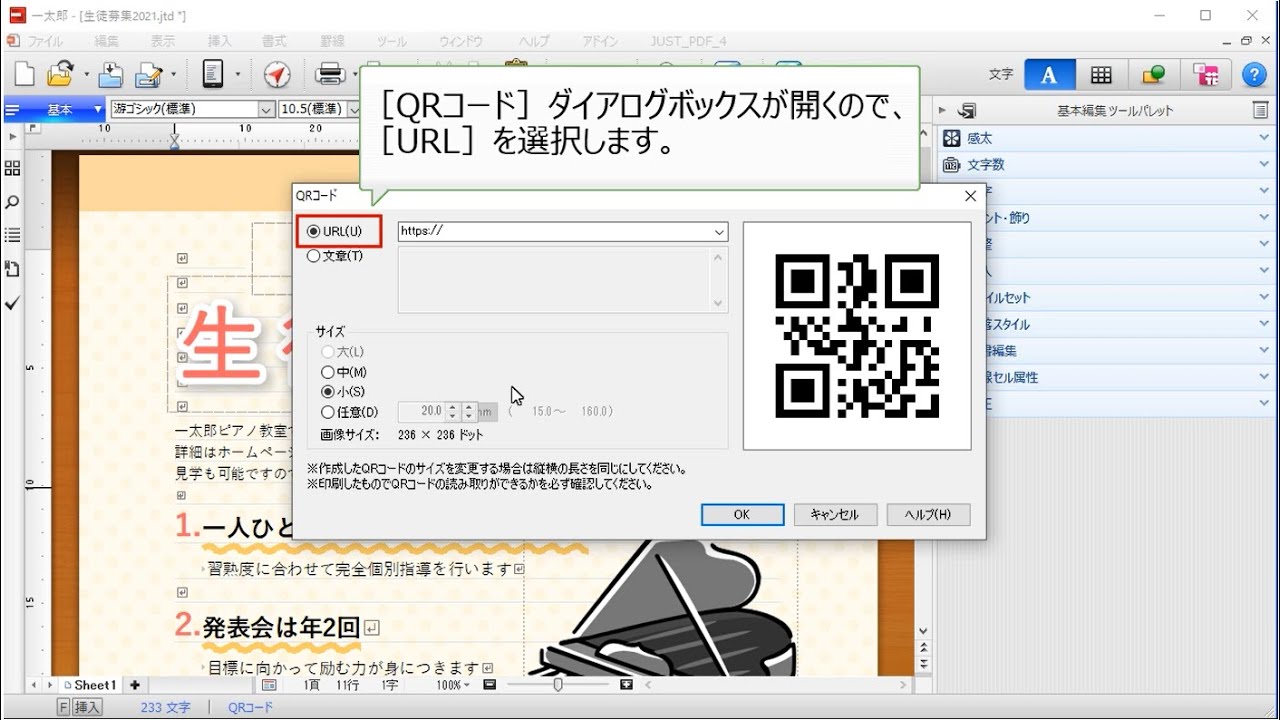Click the QR code preview image
1280x720 pixels.
(857, 336)
